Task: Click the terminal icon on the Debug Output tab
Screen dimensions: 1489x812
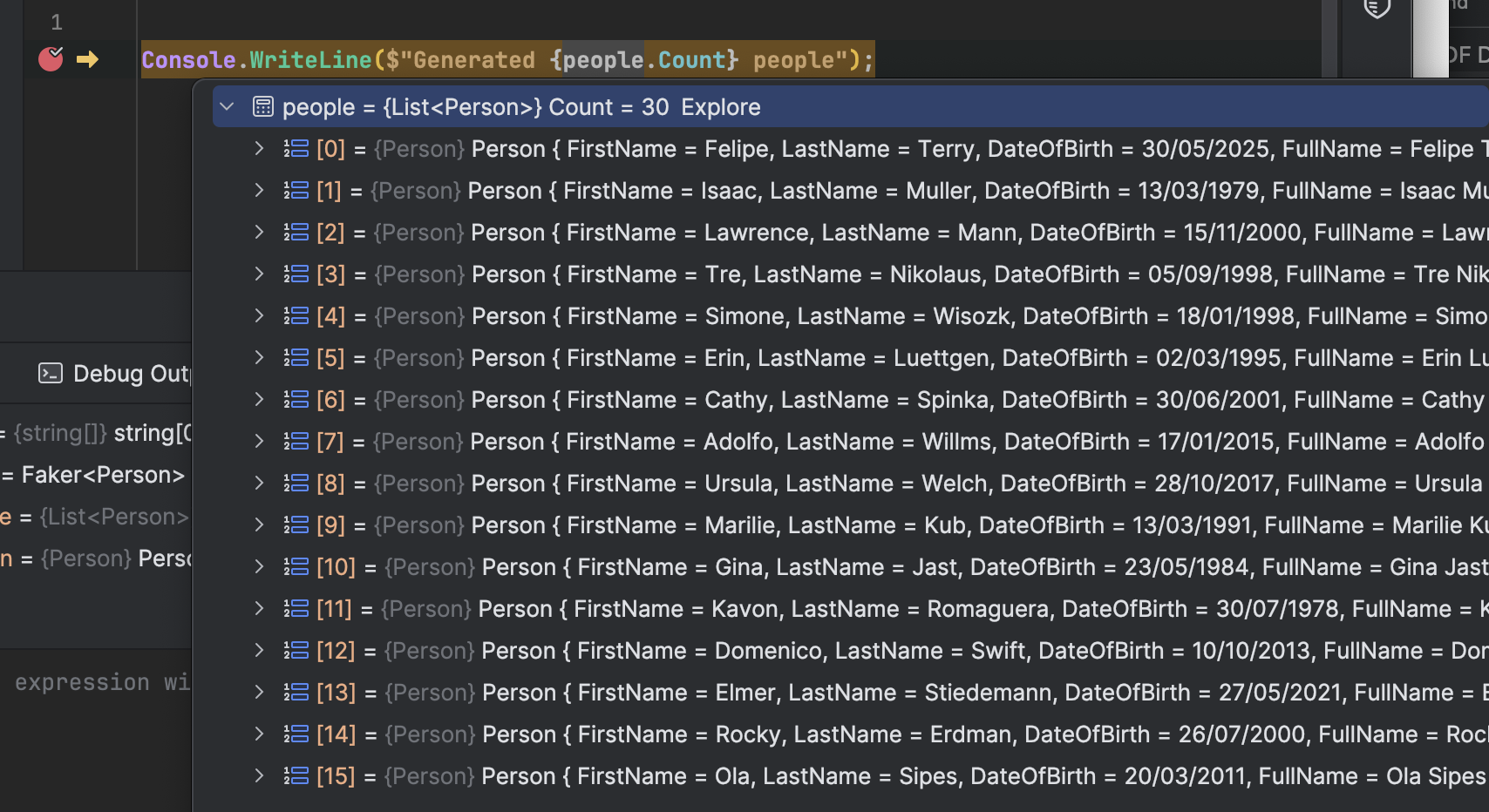Action: (x=51, y=373)
